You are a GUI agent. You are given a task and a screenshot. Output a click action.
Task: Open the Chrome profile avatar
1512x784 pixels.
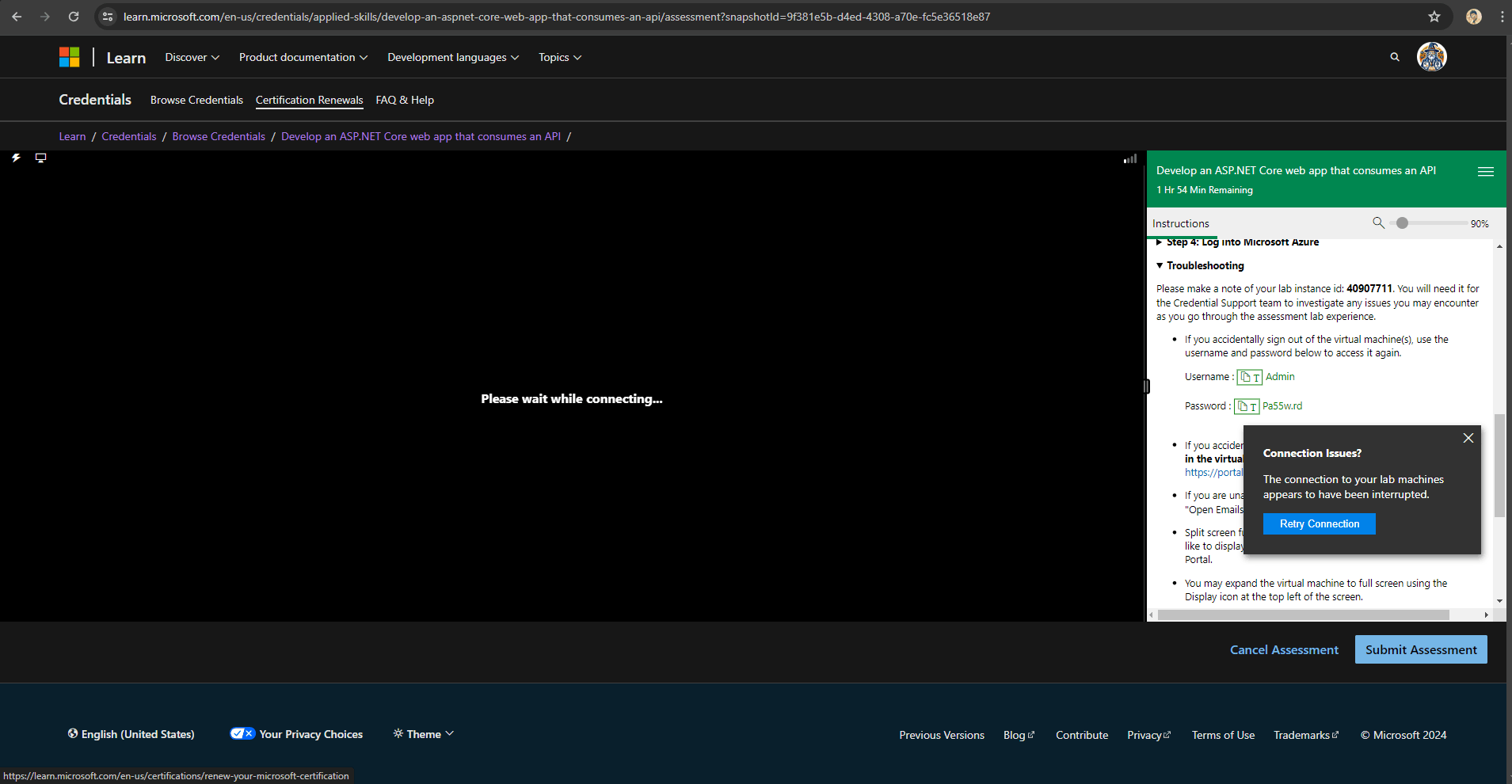[x=1474, y=17]
